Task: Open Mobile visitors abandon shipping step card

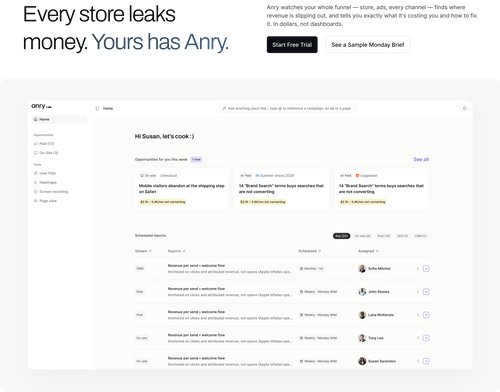Action: coord(182,189)
